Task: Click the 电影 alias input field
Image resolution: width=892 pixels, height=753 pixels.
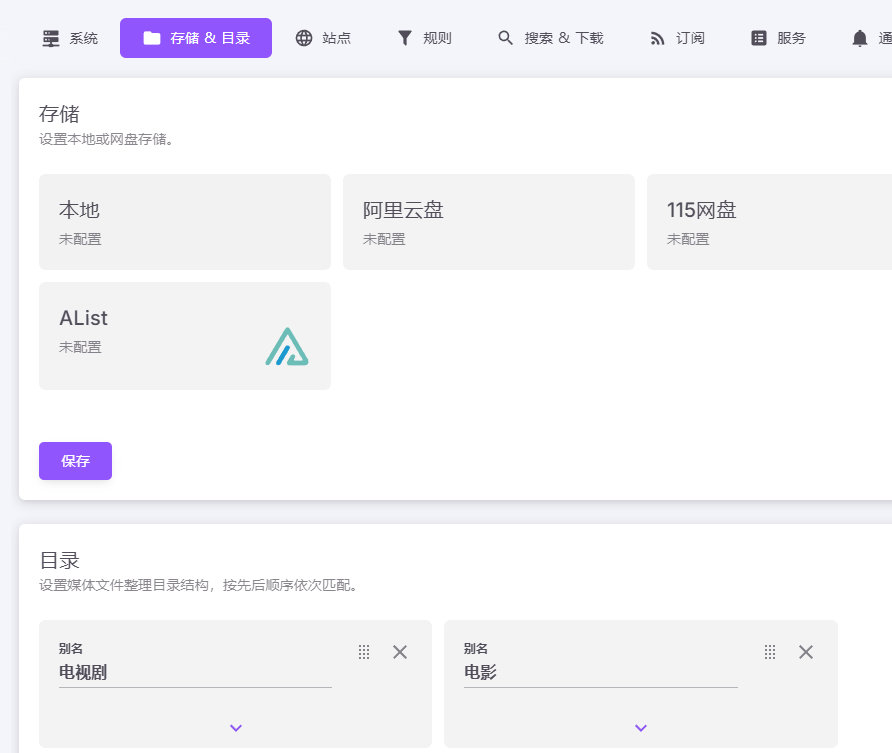Action: [x=601, y=672]
